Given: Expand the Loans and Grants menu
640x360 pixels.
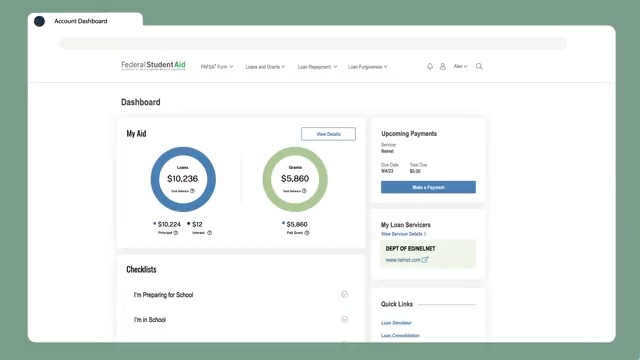Looking at the screenshot, I should coord(265,67).
